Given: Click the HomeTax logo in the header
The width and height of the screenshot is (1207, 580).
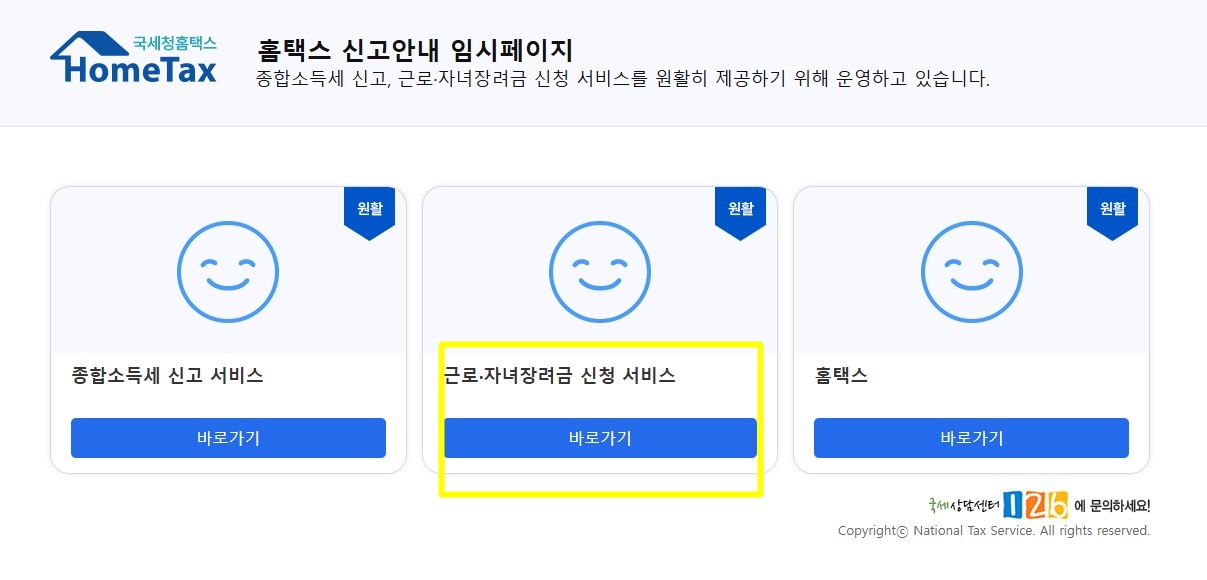Looking at the screenshot, I should click(x=133, y=57).
